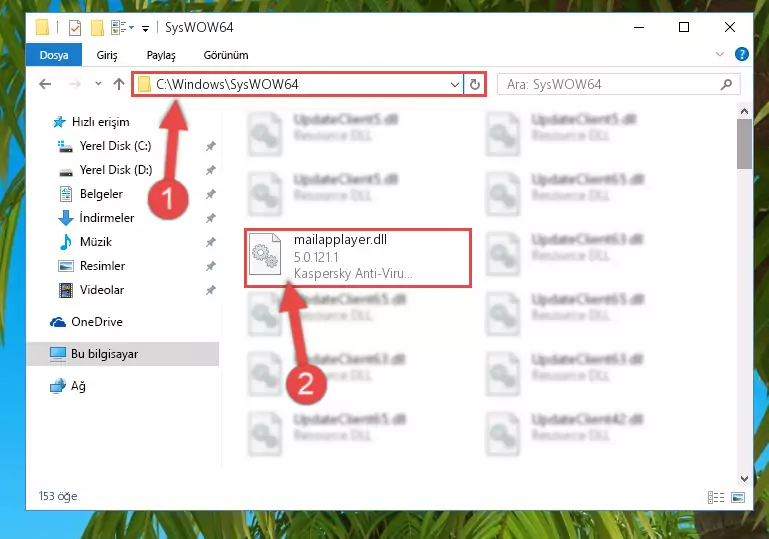
Task: Open the recent locations dropdown arrow
Action: click(98, 84)
